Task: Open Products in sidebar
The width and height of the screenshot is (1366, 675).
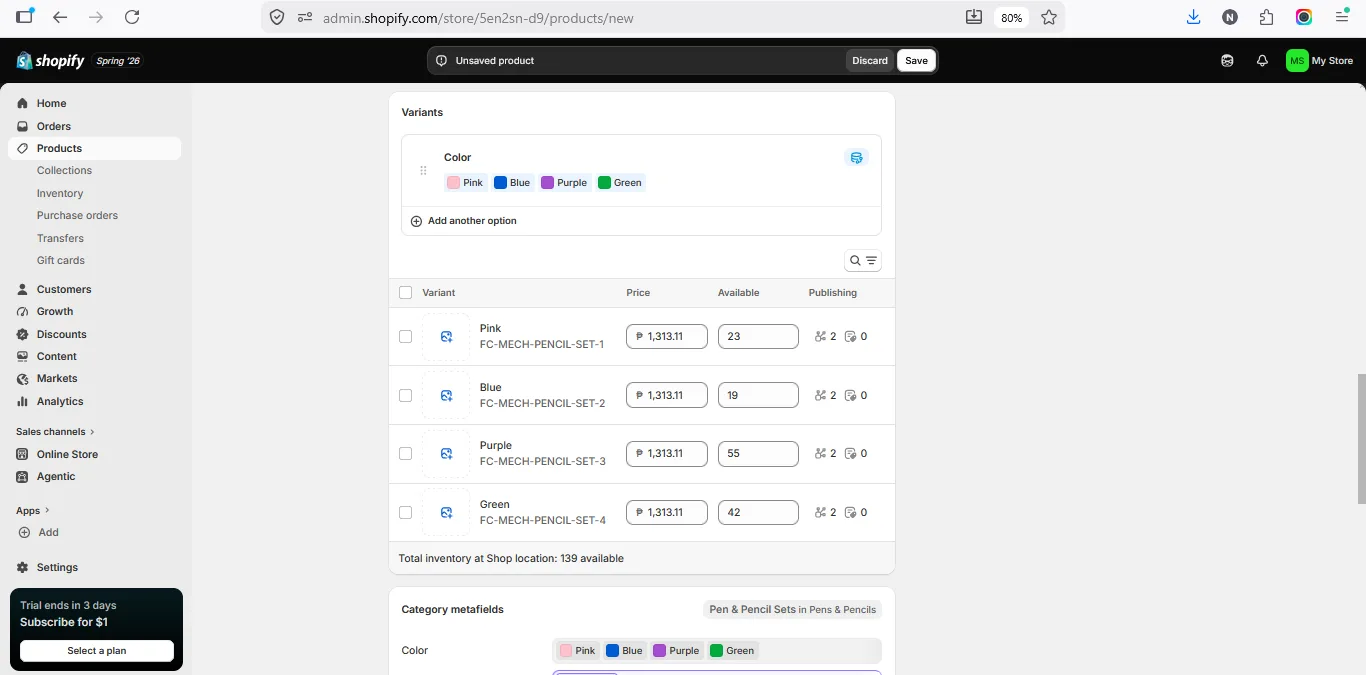Action: tap(95, 148)
